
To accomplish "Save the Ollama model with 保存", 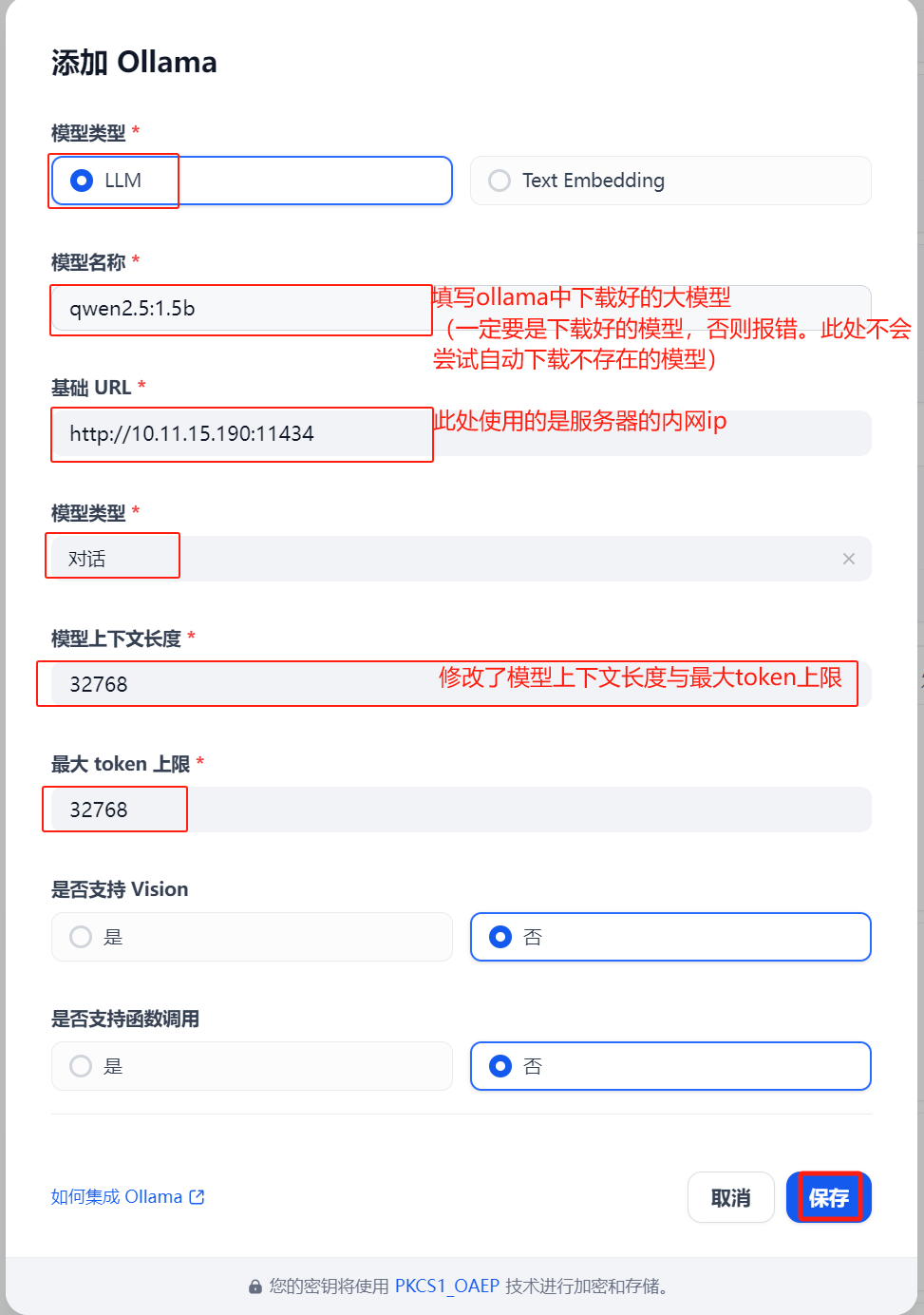I will click(x=828, y=1197).
